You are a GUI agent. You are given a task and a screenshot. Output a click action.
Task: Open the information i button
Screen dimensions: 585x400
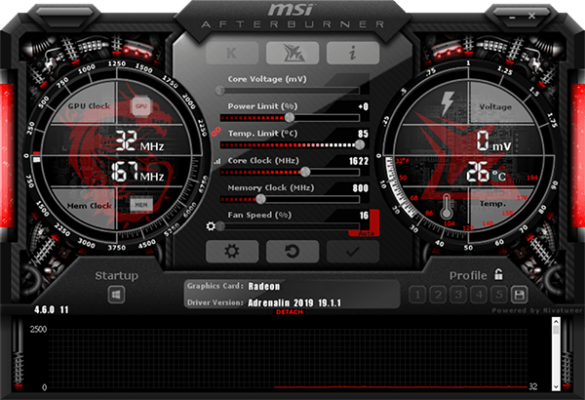coord(353,53)
